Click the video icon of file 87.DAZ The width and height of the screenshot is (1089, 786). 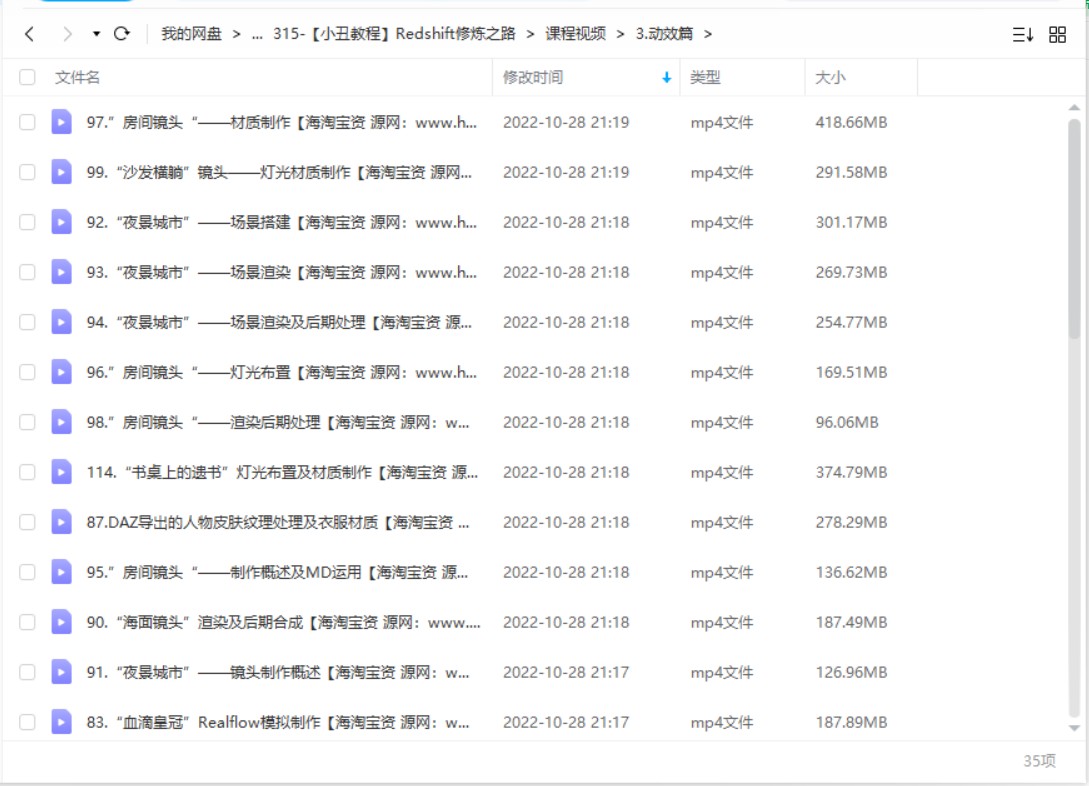pyautogui.click(x=61, y=522)
